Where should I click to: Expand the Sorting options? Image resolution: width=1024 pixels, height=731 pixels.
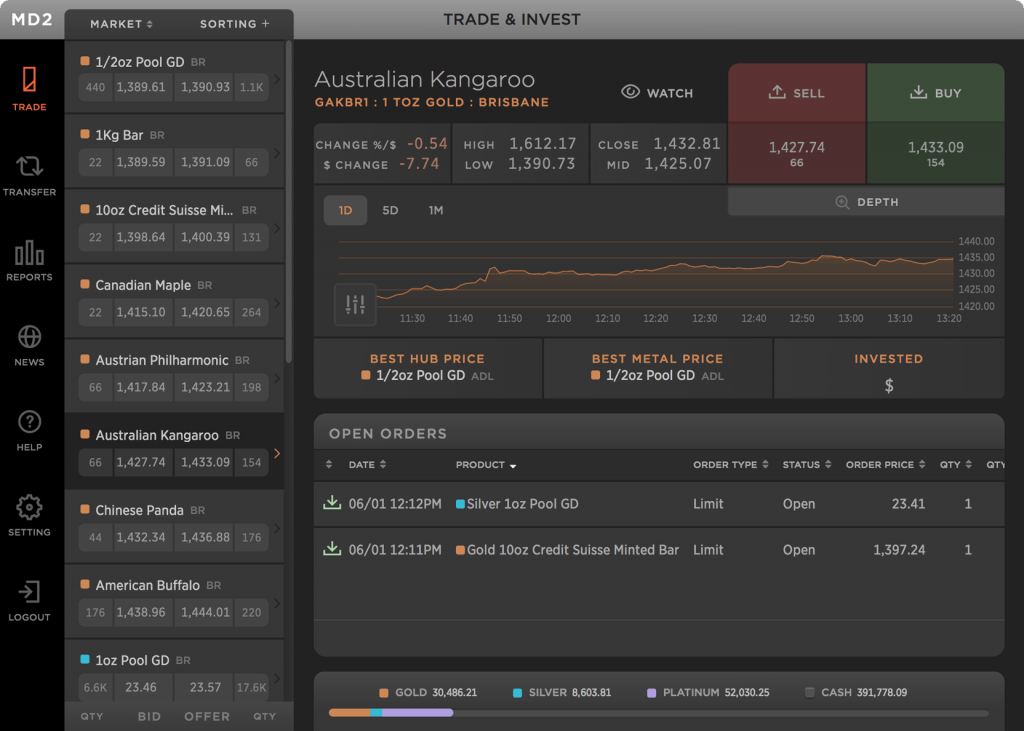[x=234, y=24]
